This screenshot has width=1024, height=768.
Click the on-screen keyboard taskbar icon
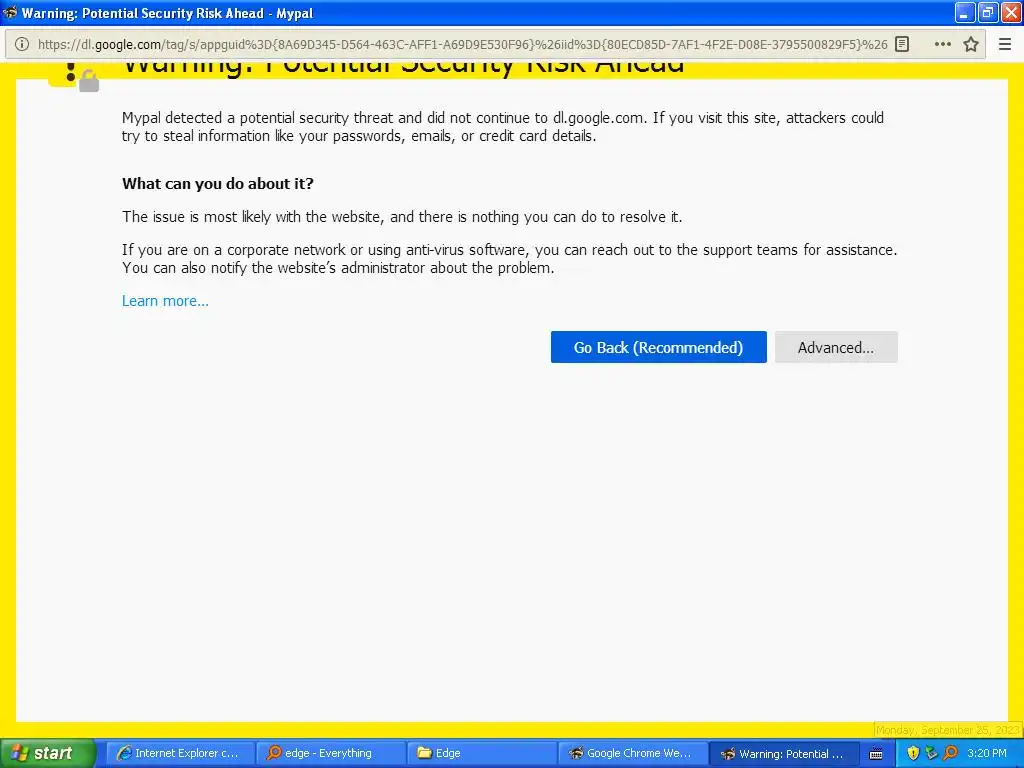coord(876,754)
